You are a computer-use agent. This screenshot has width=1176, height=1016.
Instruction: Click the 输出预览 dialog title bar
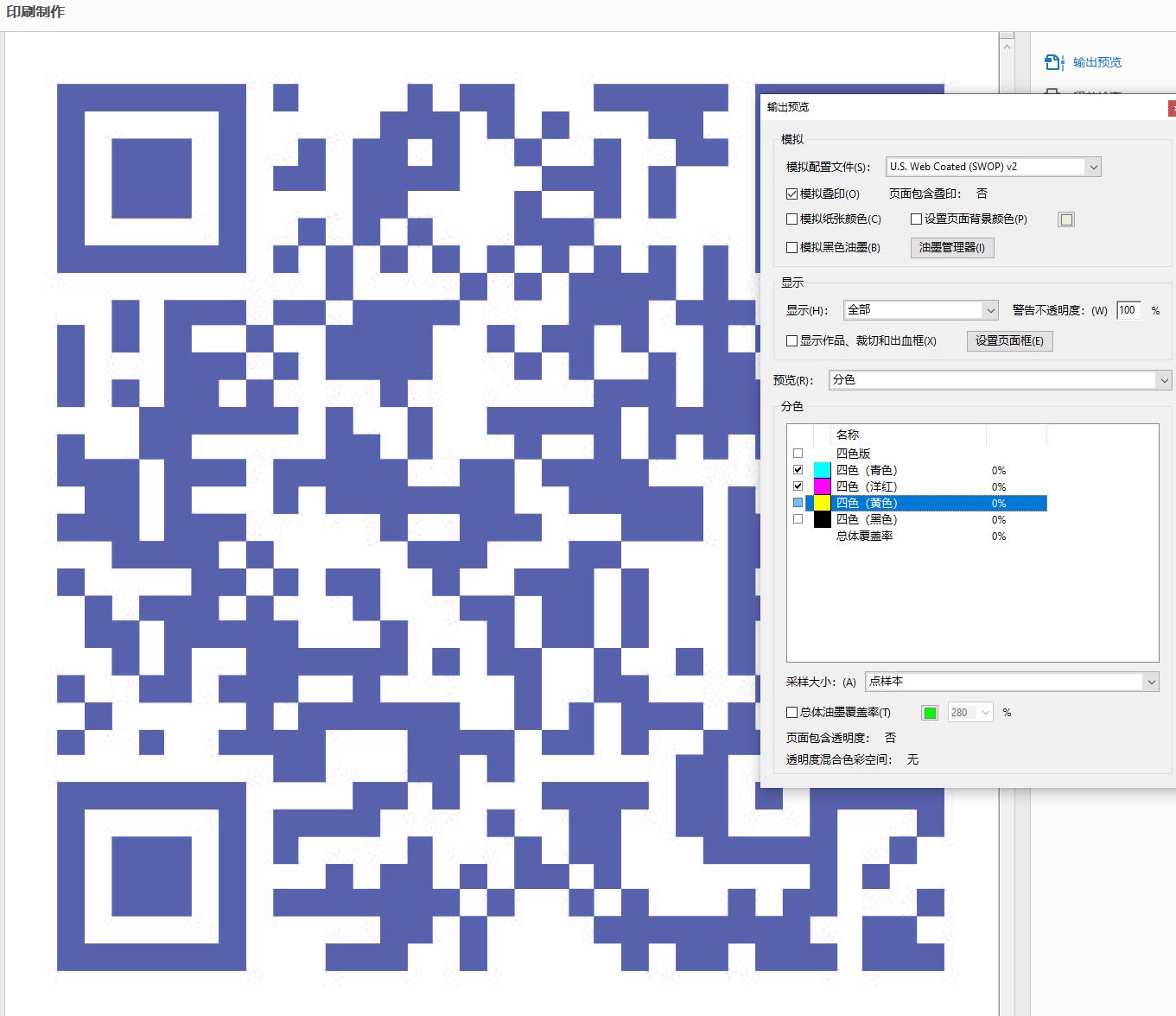coord(963,107)
